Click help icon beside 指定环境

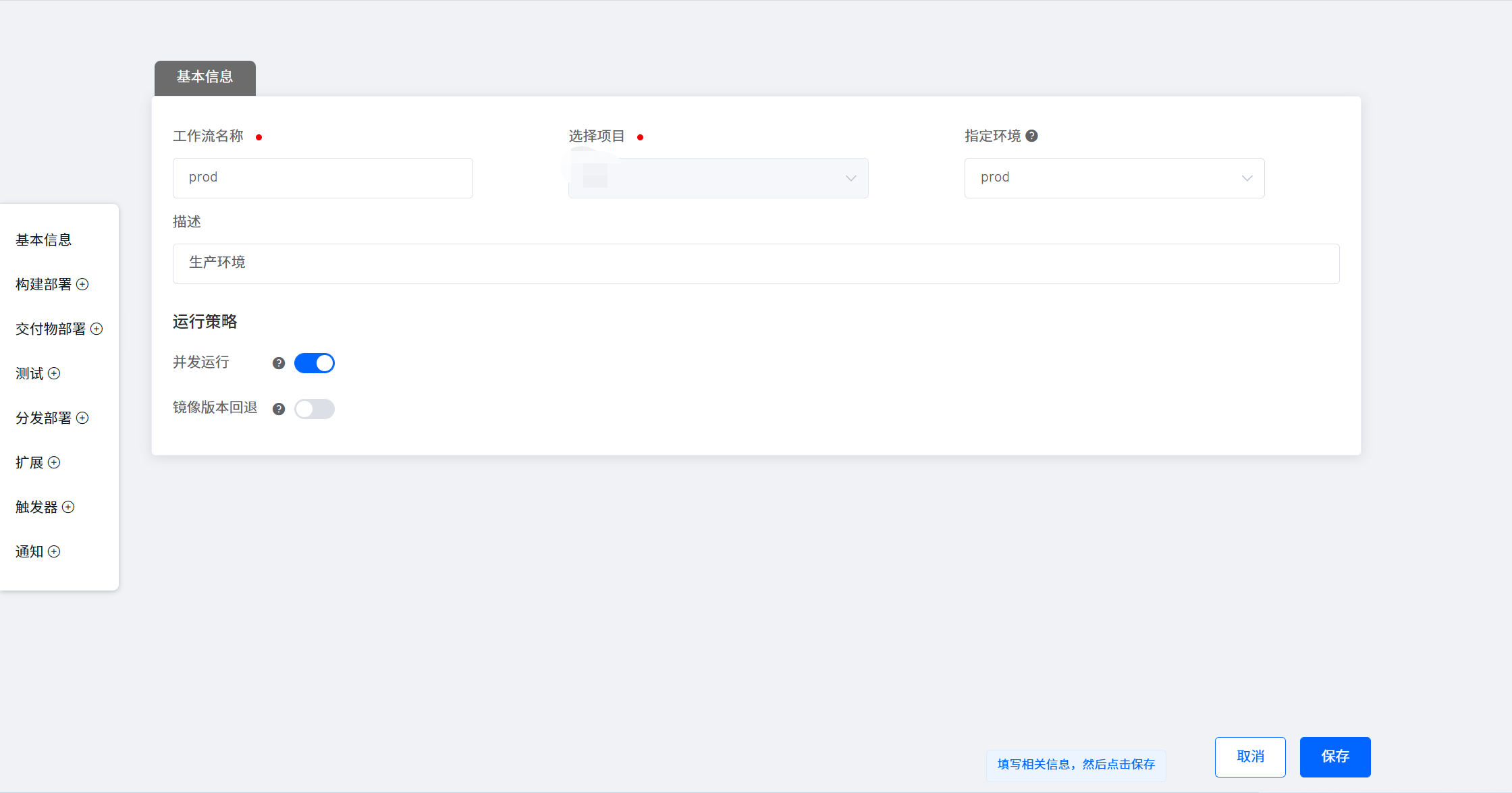click(x=1031, y=136)
